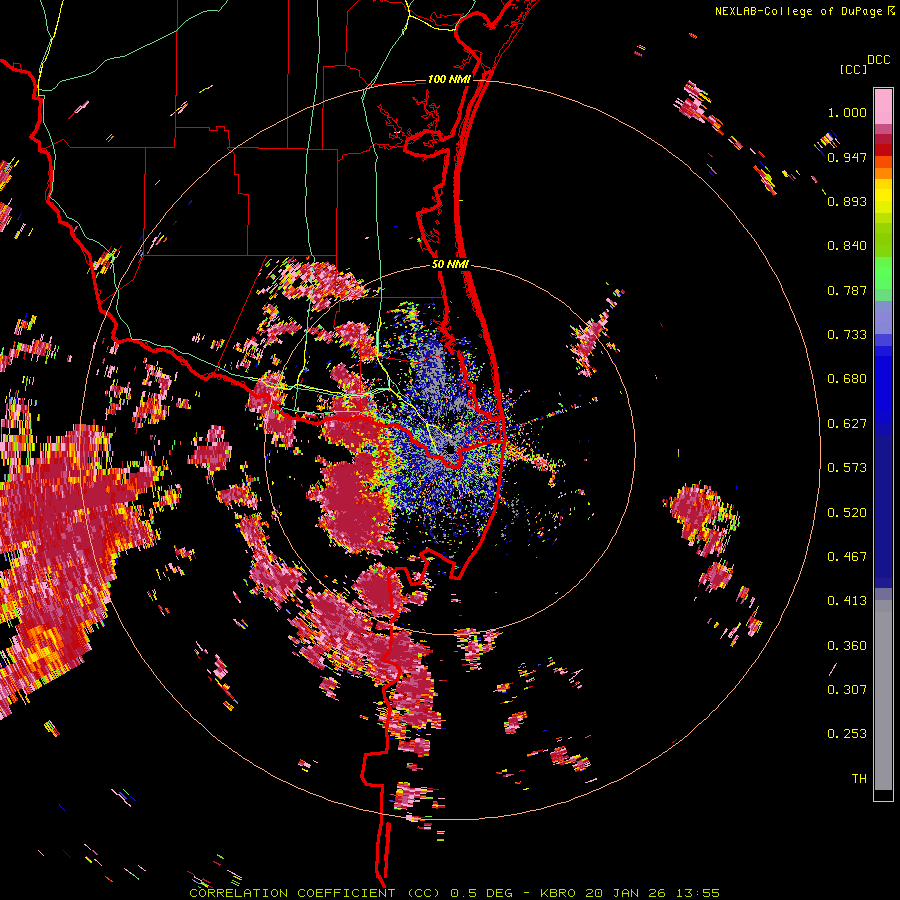Click the 0.680 scale value
Viewport: 900px width, 900px height.
point(847,379)
